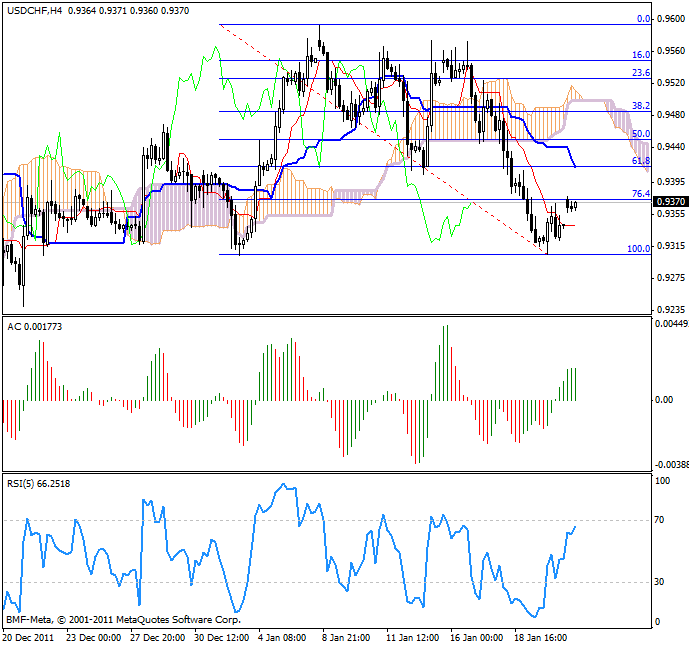Select the 16.0 Fibonacci level label
Image resolution: width=689 pixels, height=645 pixels.
pos(641,55)
